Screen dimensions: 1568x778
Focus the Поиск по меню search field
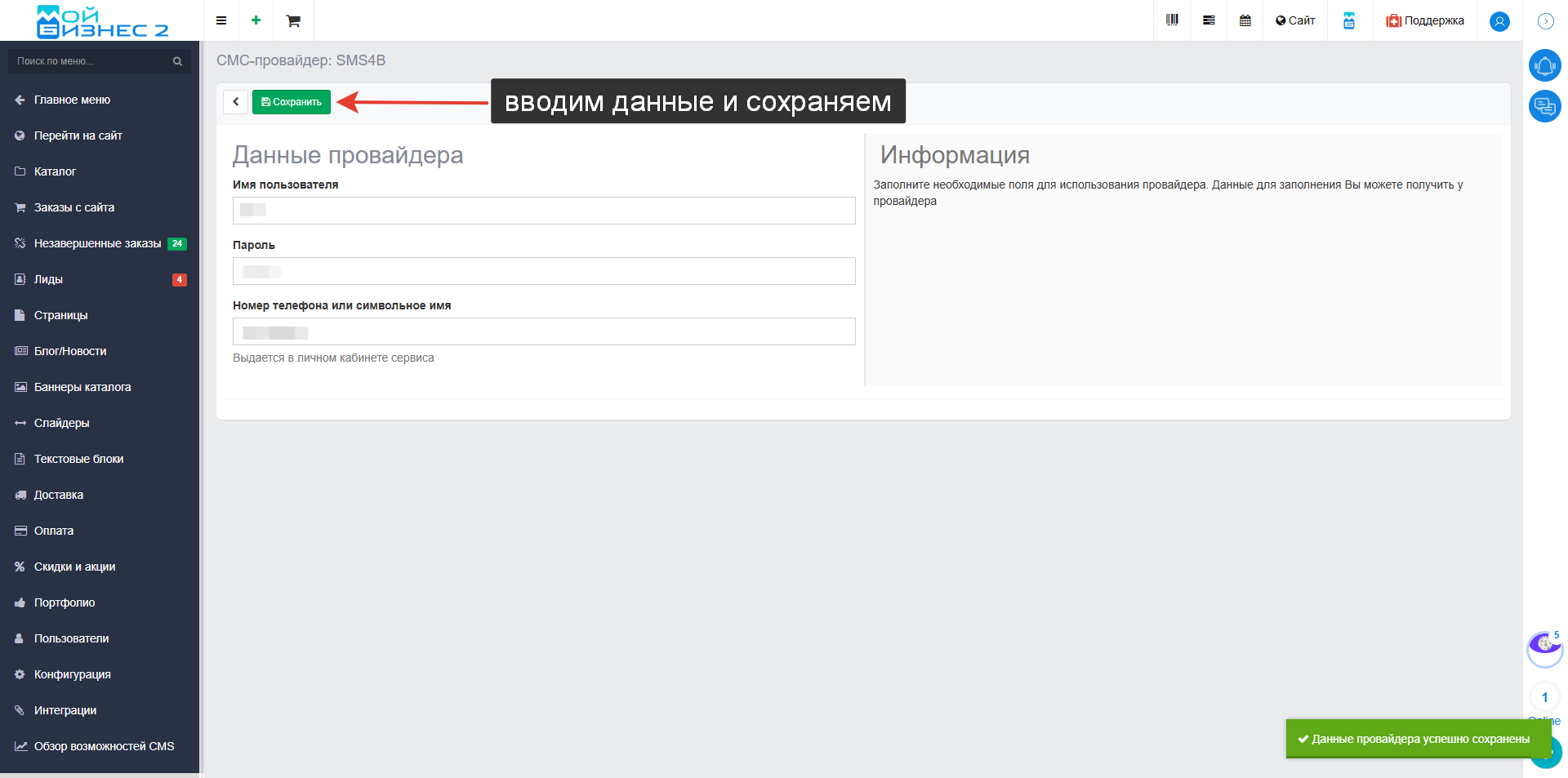(100, 61)
